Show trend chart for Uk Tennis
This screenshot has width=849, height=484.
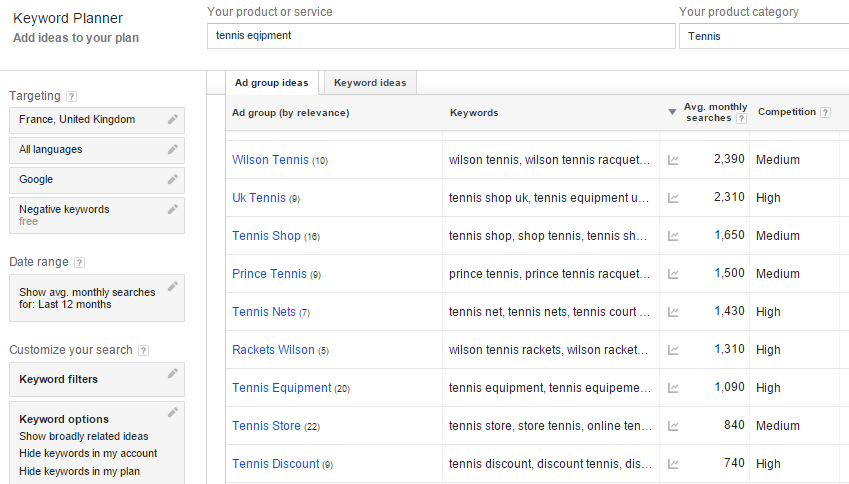[673, 198]
